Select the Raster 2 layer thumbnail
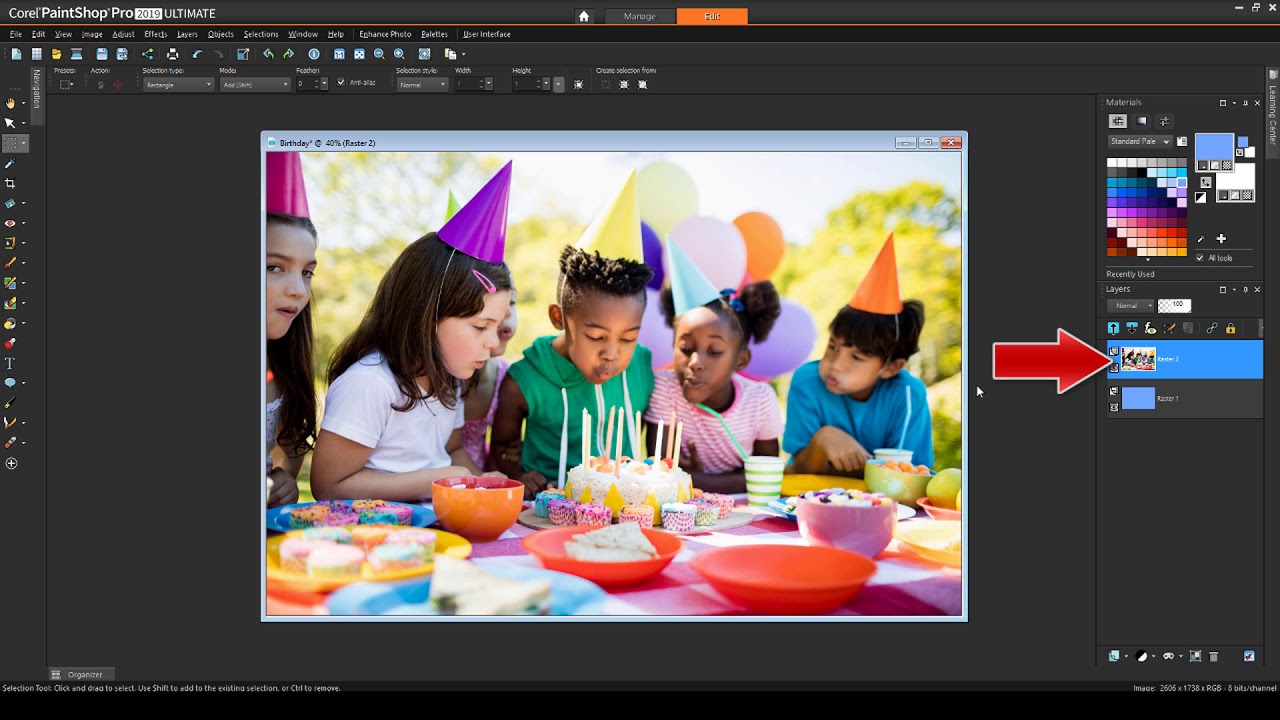1280x720 pixels. [x=1138, y=358]
